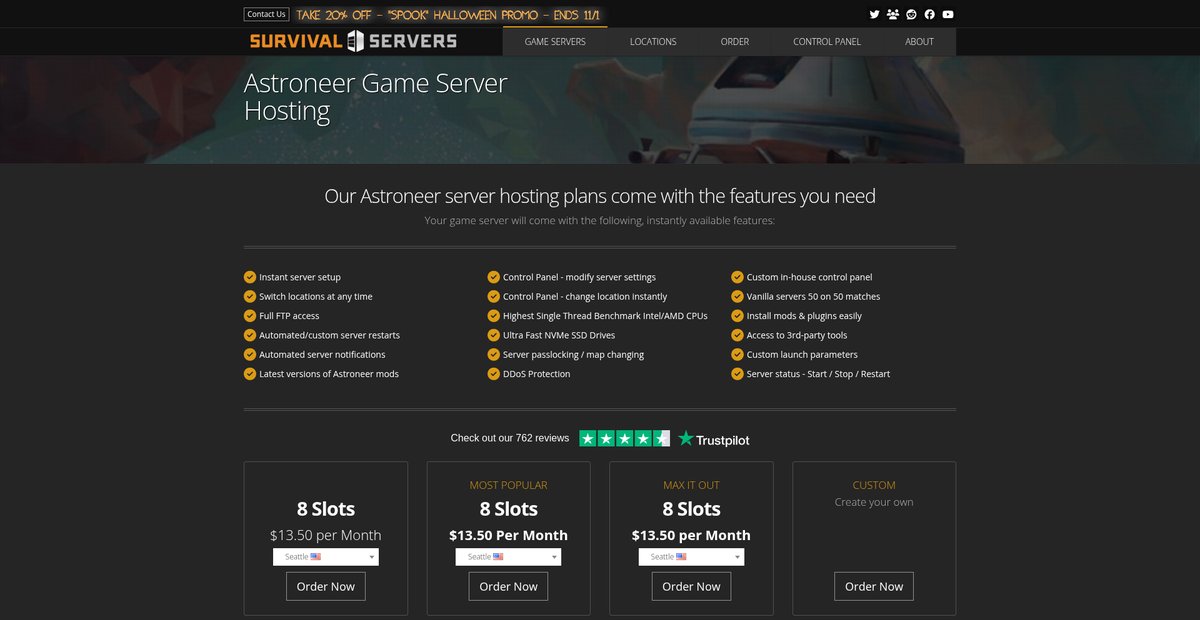This screenshot has width=1200, height=620.
Task: Click checkmark beside Control Panel - modify server settings
Action: coord(494,277)
